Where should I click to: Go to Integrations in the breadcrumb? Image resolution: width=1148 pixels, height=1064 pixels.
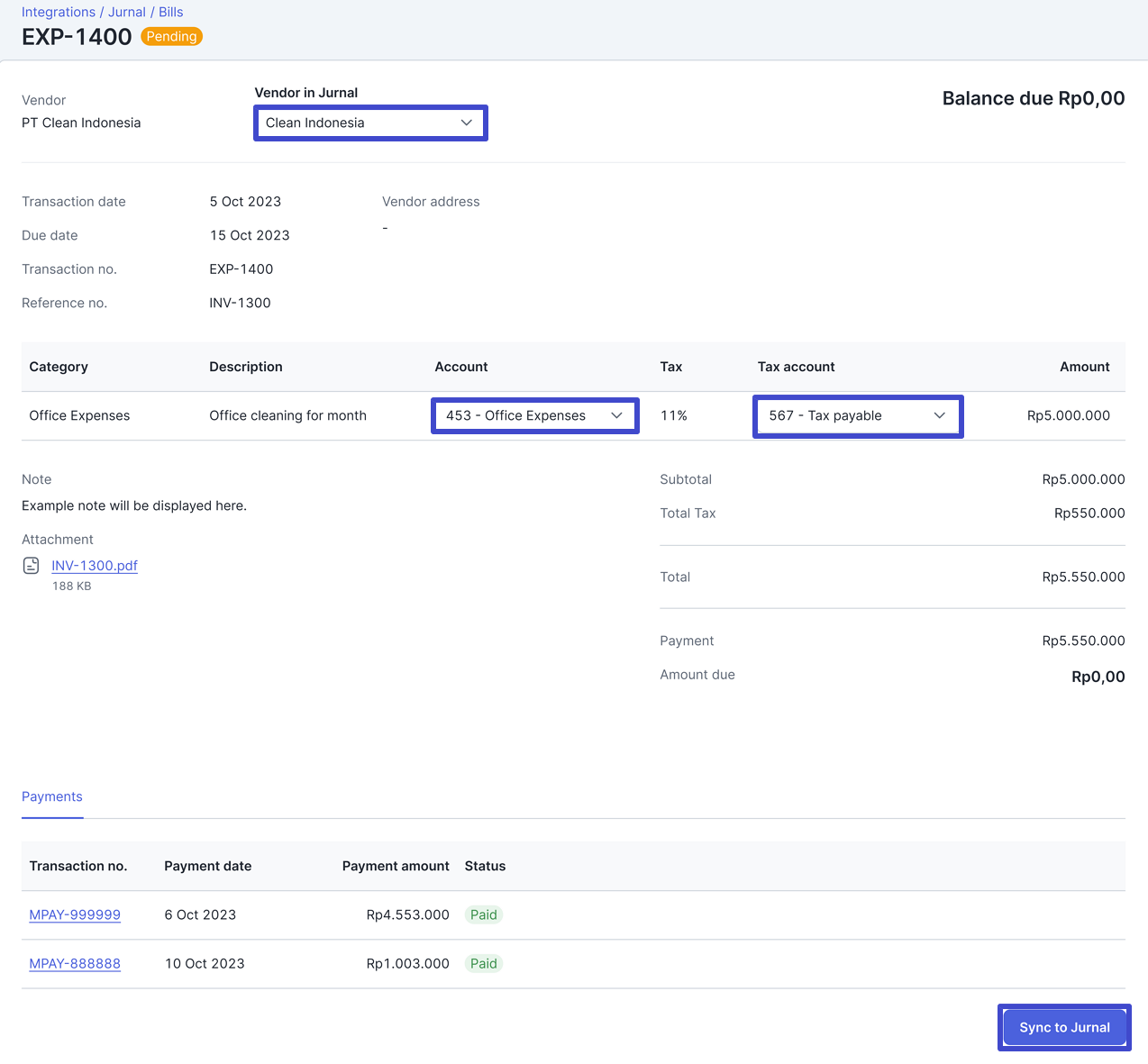[59, 12]
